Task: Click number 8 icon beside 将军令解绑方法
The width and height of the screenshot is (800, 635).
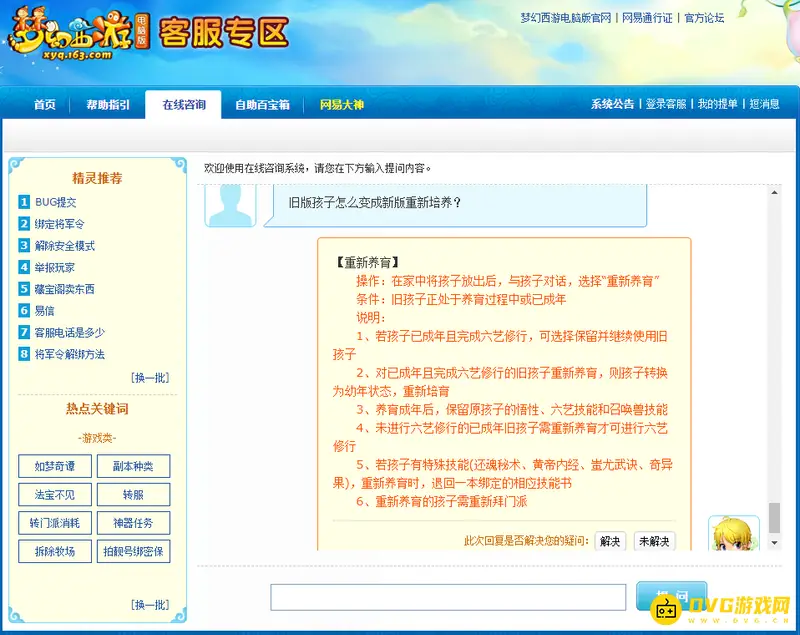Action: [x=24, y=354]
